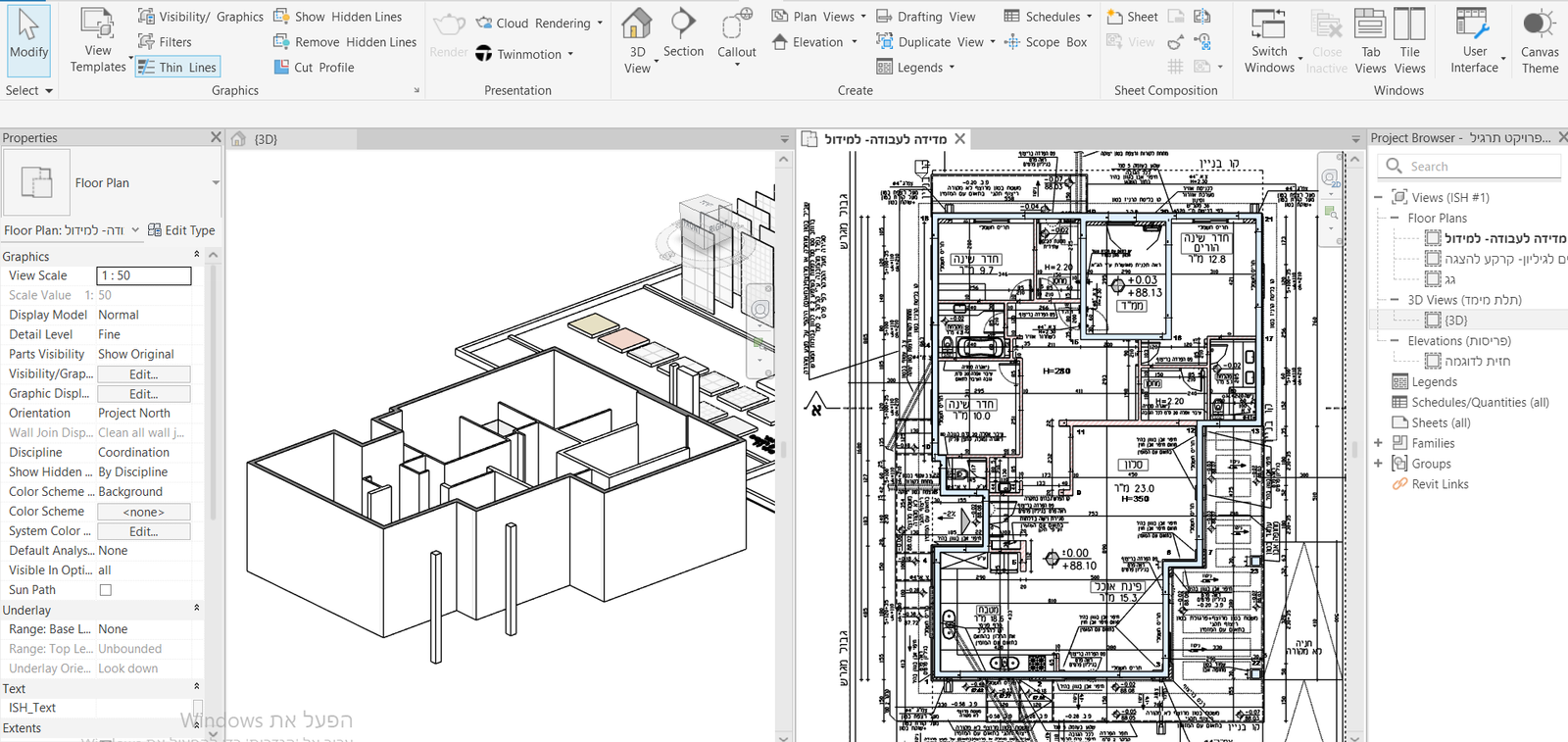Expand Graphics panel dialog launcher arrow
This screenshot has height=742, width=1568.
pos(416,90)
